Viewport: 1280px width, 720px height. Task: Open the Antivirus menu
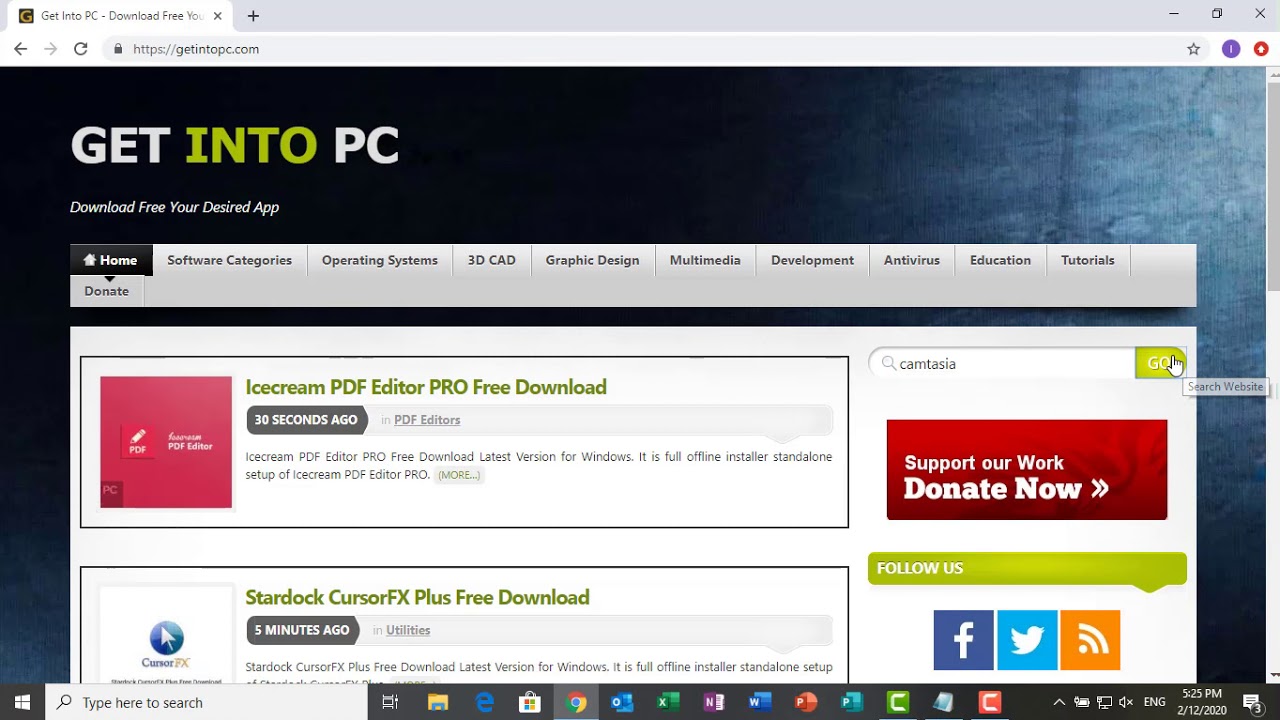[x=912, y=260]
